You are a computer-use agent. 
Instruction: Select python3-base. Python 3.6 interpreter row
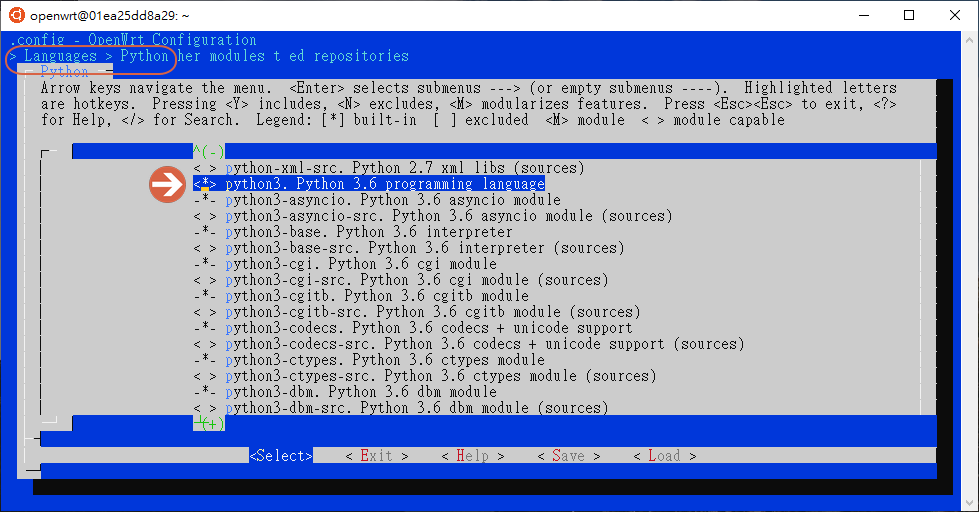tap(368, 232)
